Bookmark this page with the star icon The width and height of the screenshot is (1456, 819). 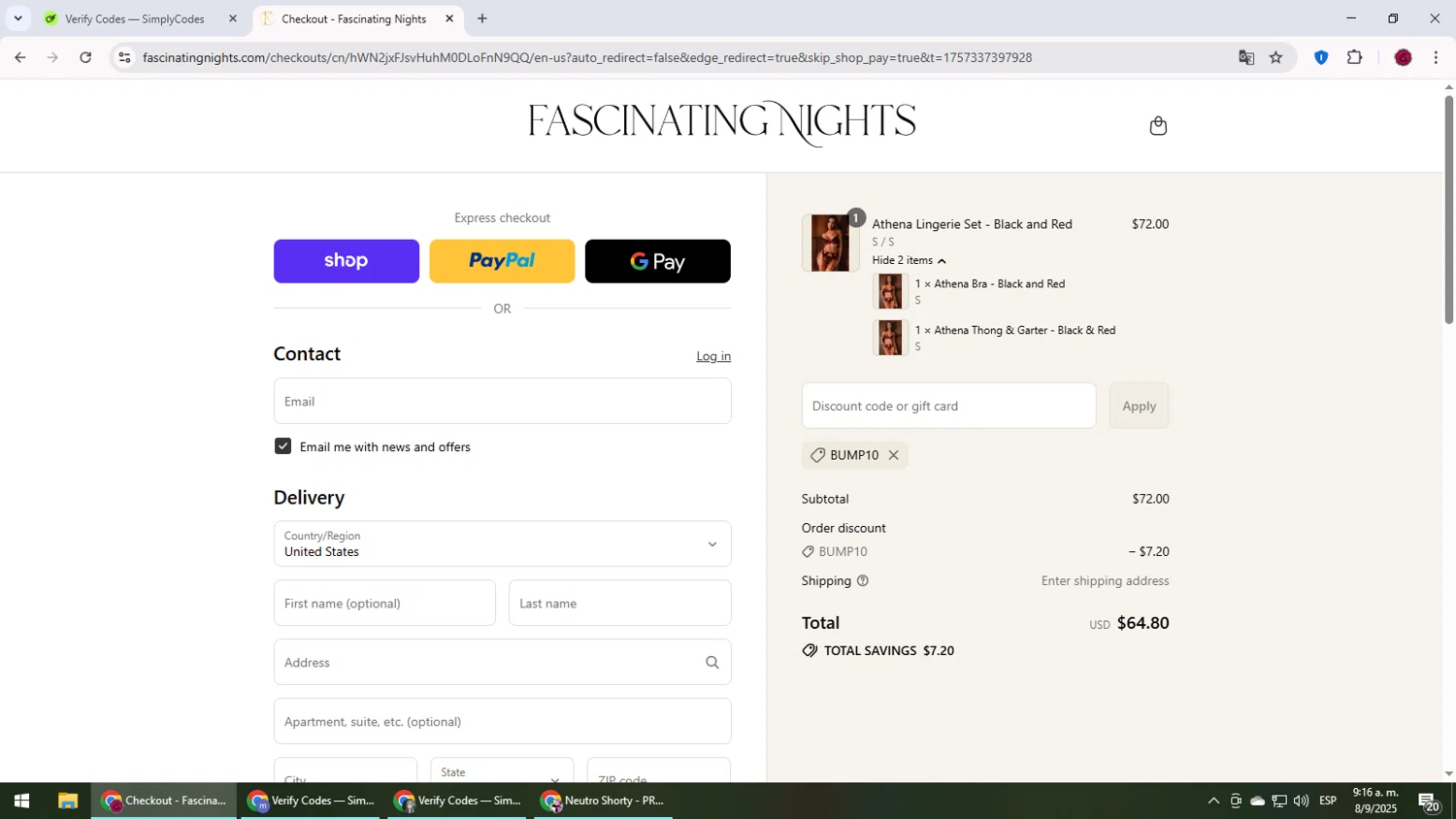coord(1275,57)
